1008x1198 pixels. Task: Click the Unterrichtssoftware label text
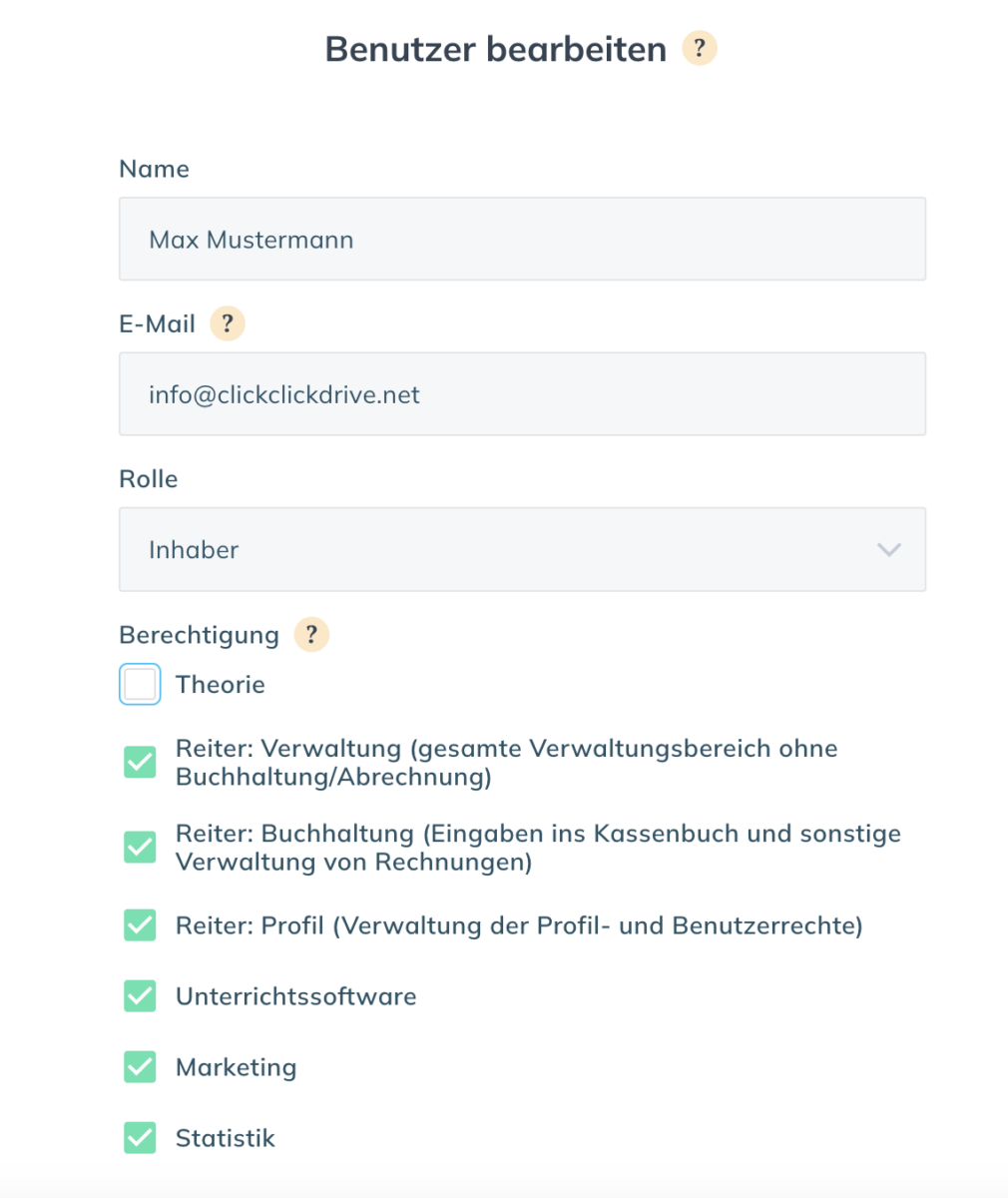(296, 996)
